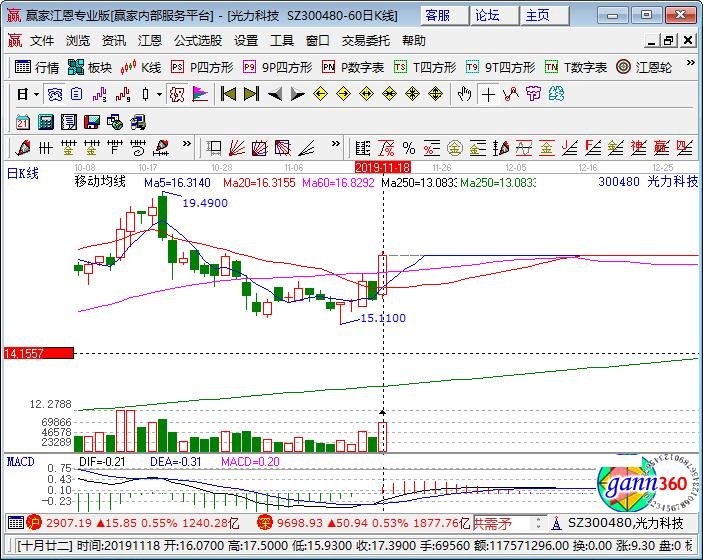Select the fan lines drawing tool
Viewport: 703px width, 560px height.
237,148
